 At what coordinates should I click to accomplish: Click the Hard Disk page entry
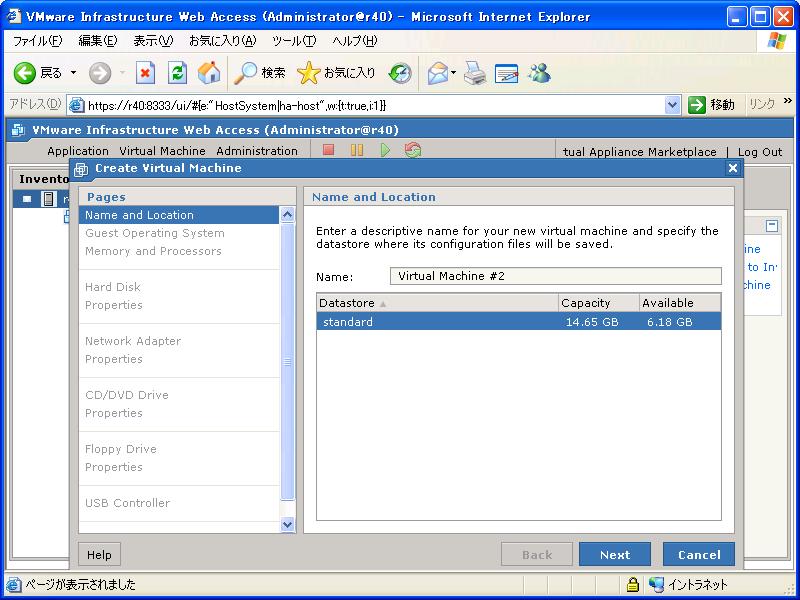pyautogui.click(x=113, y=287)
